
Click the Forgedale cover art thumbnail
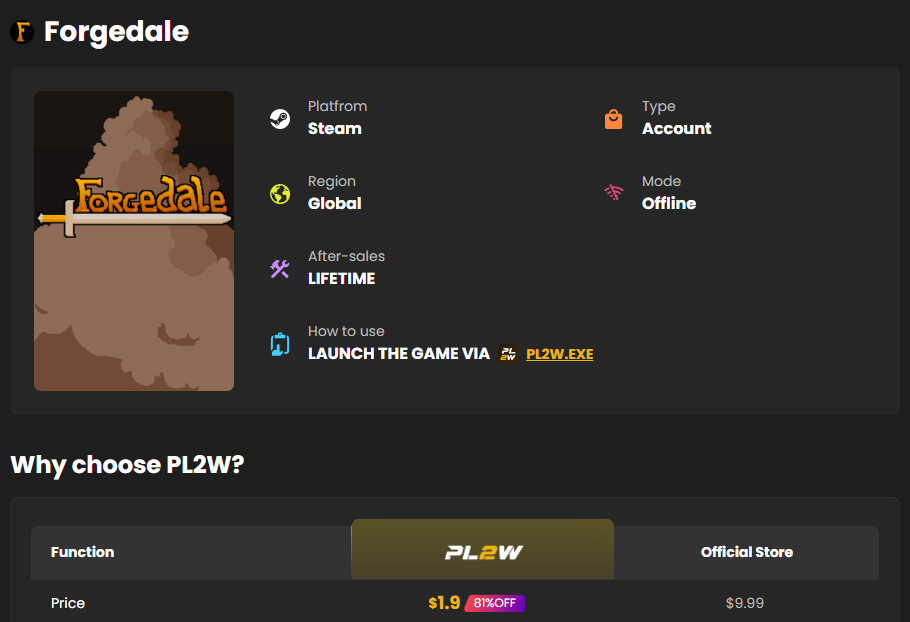tap(134, 241)
